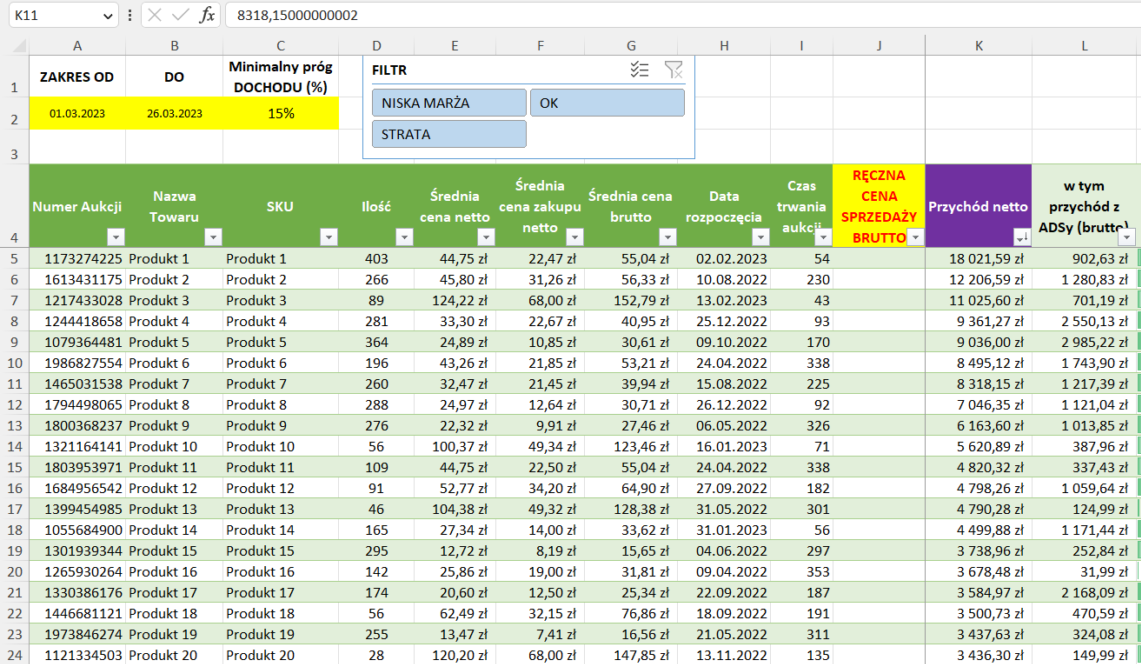This screenshot has height=664, width=1141.
Task: Clear the FILTR slicer filter
Action: coord(674,70)
